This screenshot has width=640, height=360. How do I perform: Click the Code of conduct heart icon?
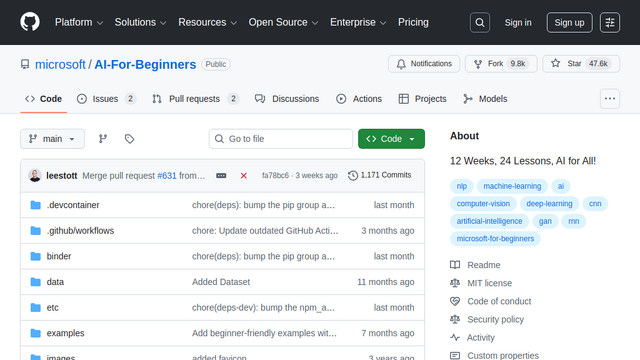455,301
